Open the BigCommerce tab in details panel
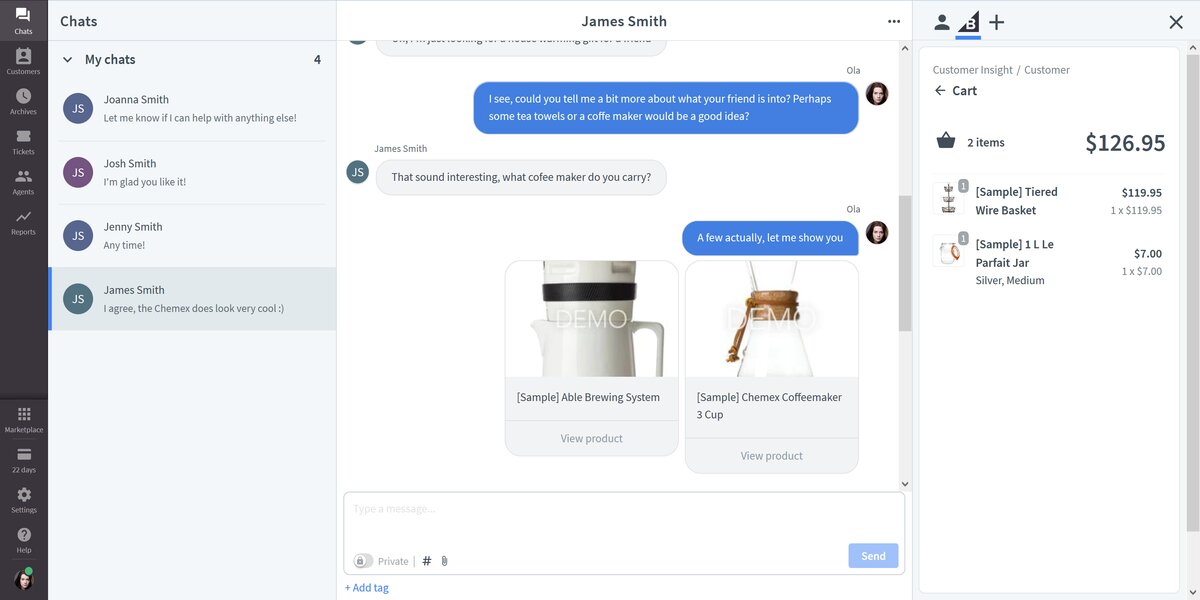Image resolution: width=1200 pixels, height=600 pixels. tap(968, 22)
